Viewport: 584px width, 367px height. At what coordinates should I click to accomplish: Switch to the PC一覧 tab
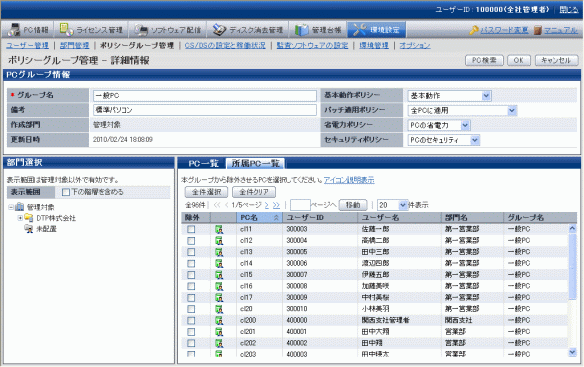pos(203,164)
